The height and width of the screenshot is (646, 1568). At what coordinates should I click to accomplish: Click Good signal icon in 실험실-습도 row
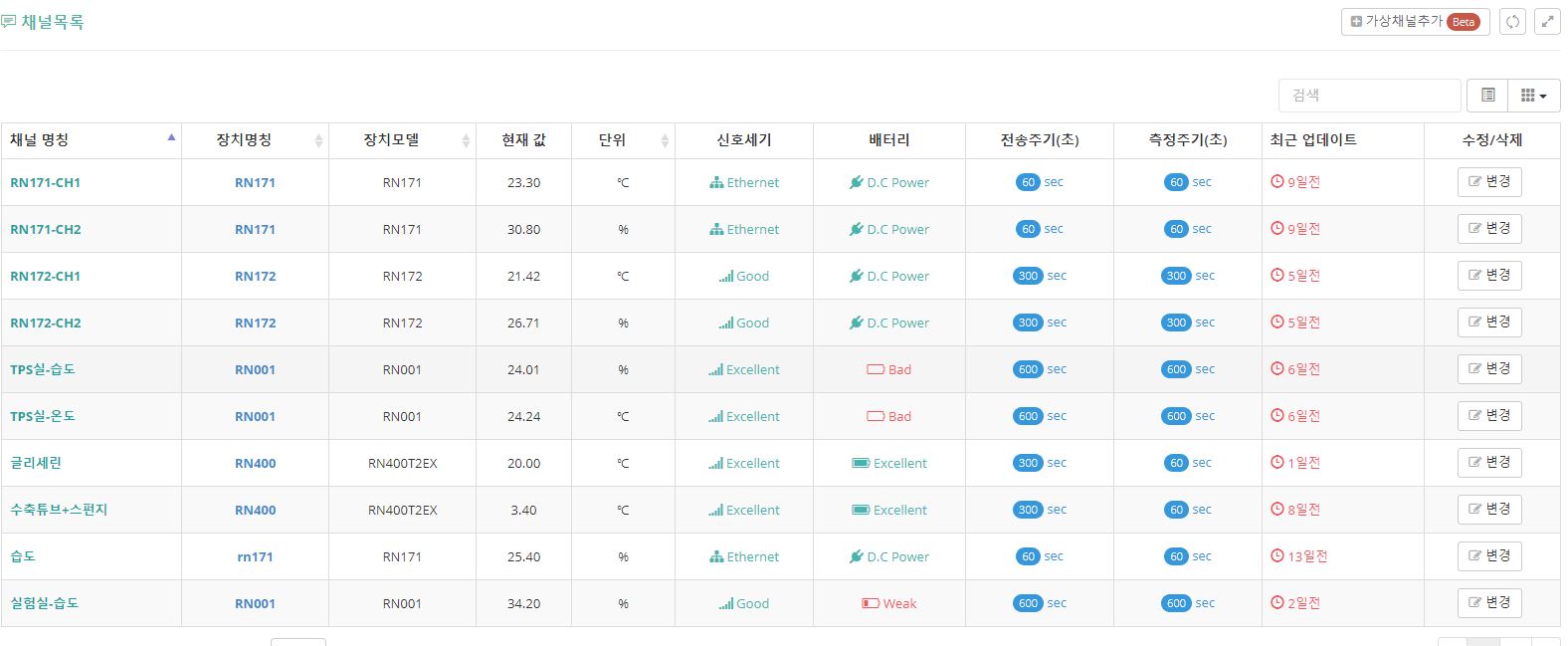[726, 604]
